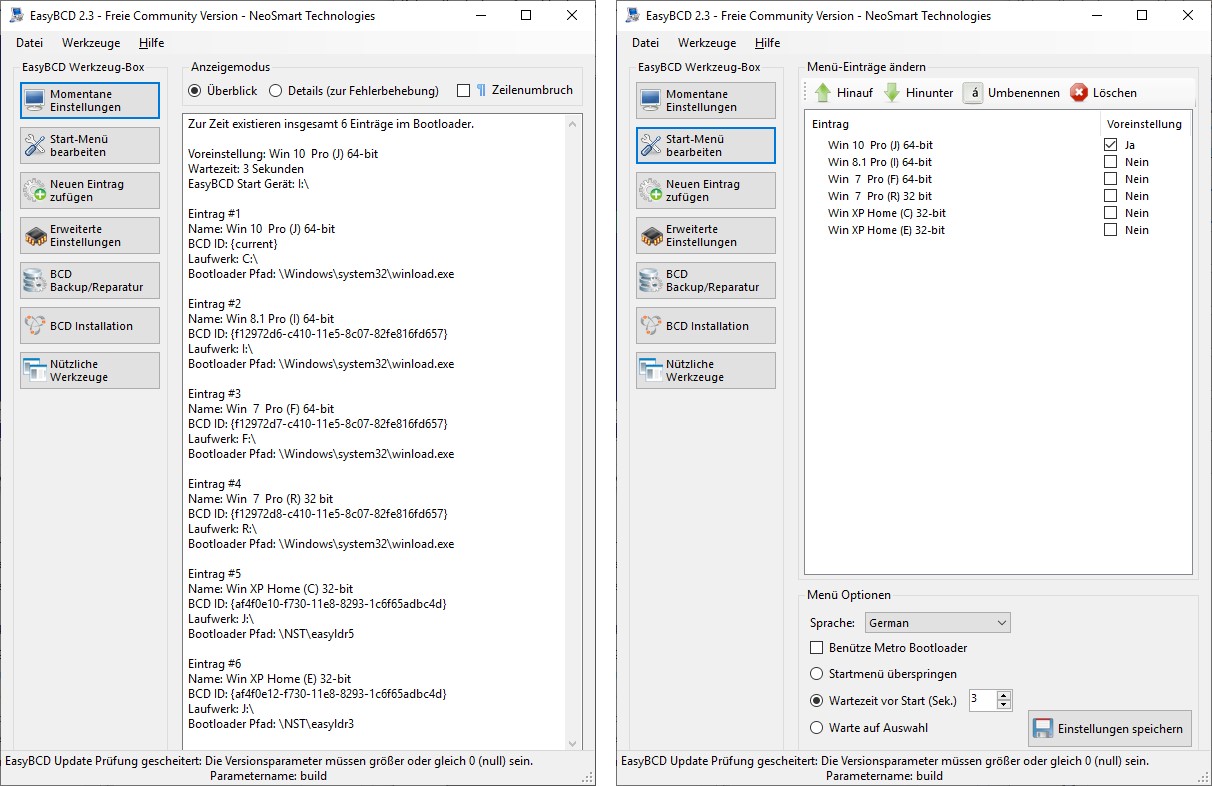Open Start-Menü bearbeiten in the left window
The width and height of the screenshot is (1212, 786).
(90, 145)
